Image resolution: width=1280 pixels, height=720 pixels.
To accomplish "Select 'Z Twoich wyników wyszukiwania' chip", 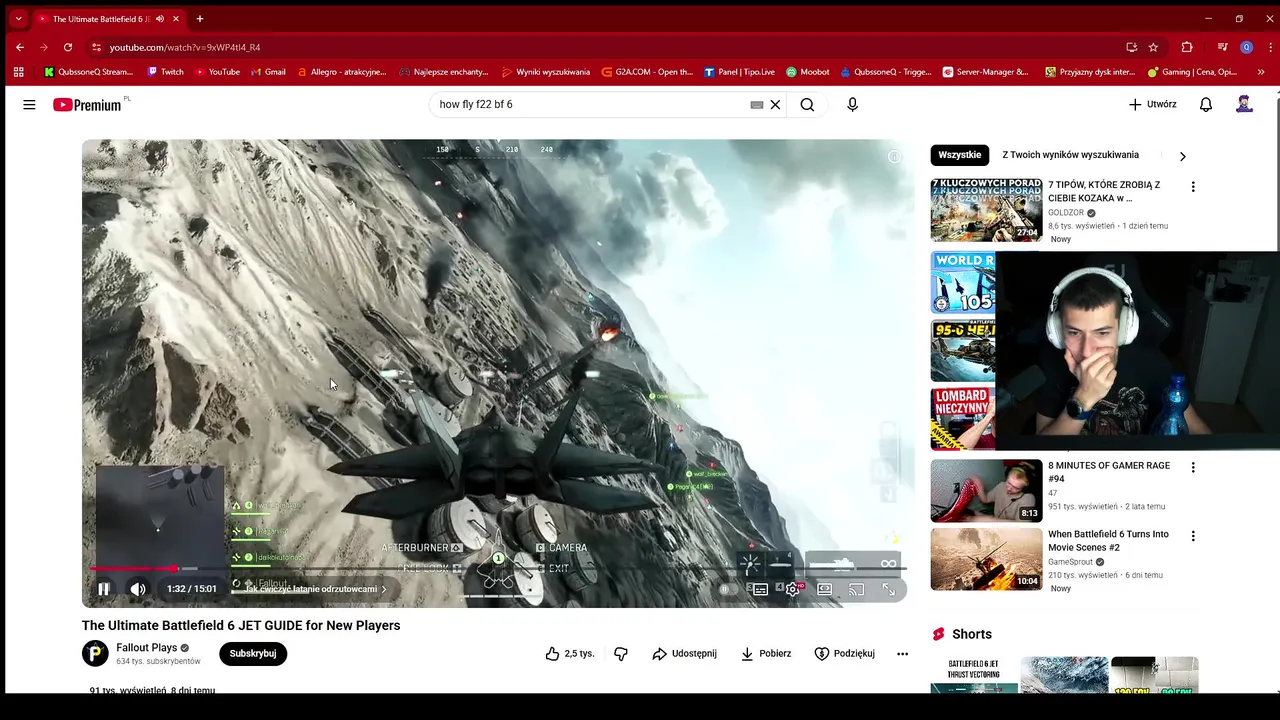I will (x=1070, y=155).
